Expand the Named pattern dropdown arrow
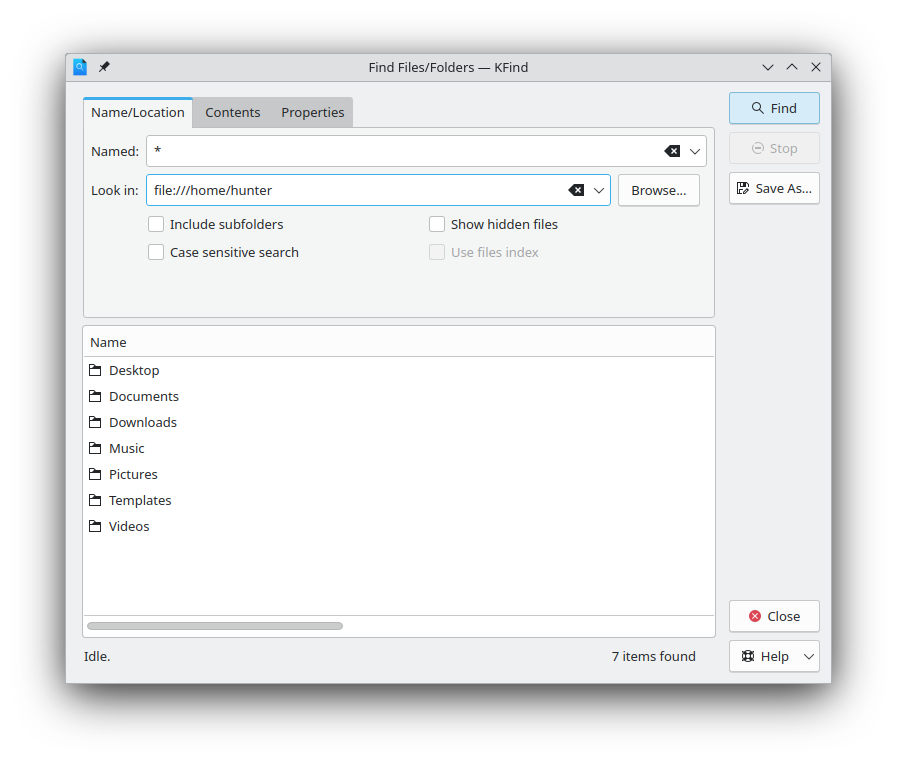Viewport: 898px width, 762px height. (x=695, y=151)
